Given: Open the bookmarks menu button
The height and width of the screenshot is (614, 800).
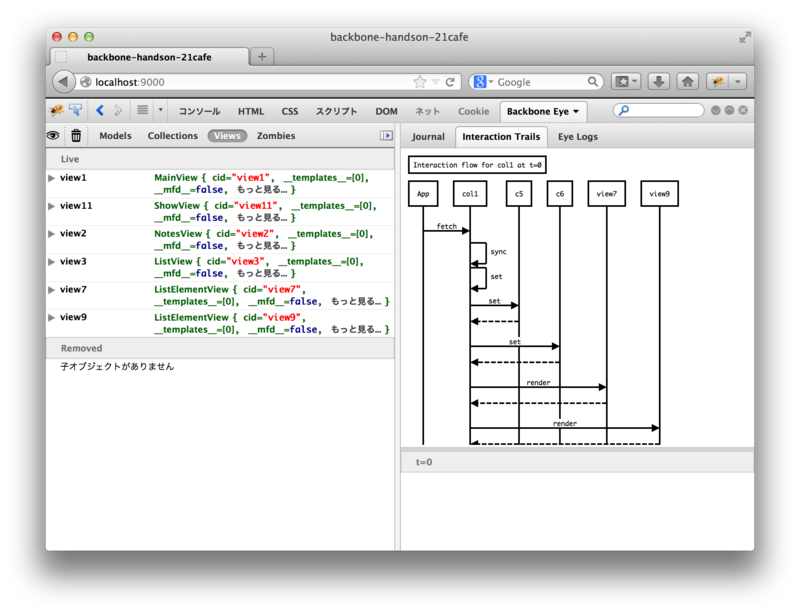Looking at the screenshot, I should click(626, 82).
